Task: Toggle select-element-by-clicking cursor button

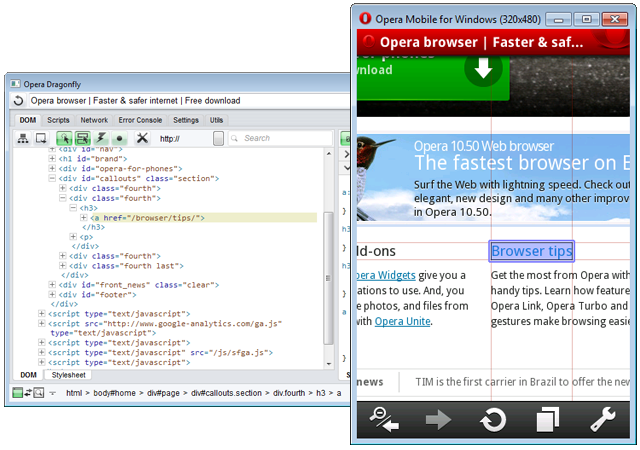Action: [x=64, y=138]
